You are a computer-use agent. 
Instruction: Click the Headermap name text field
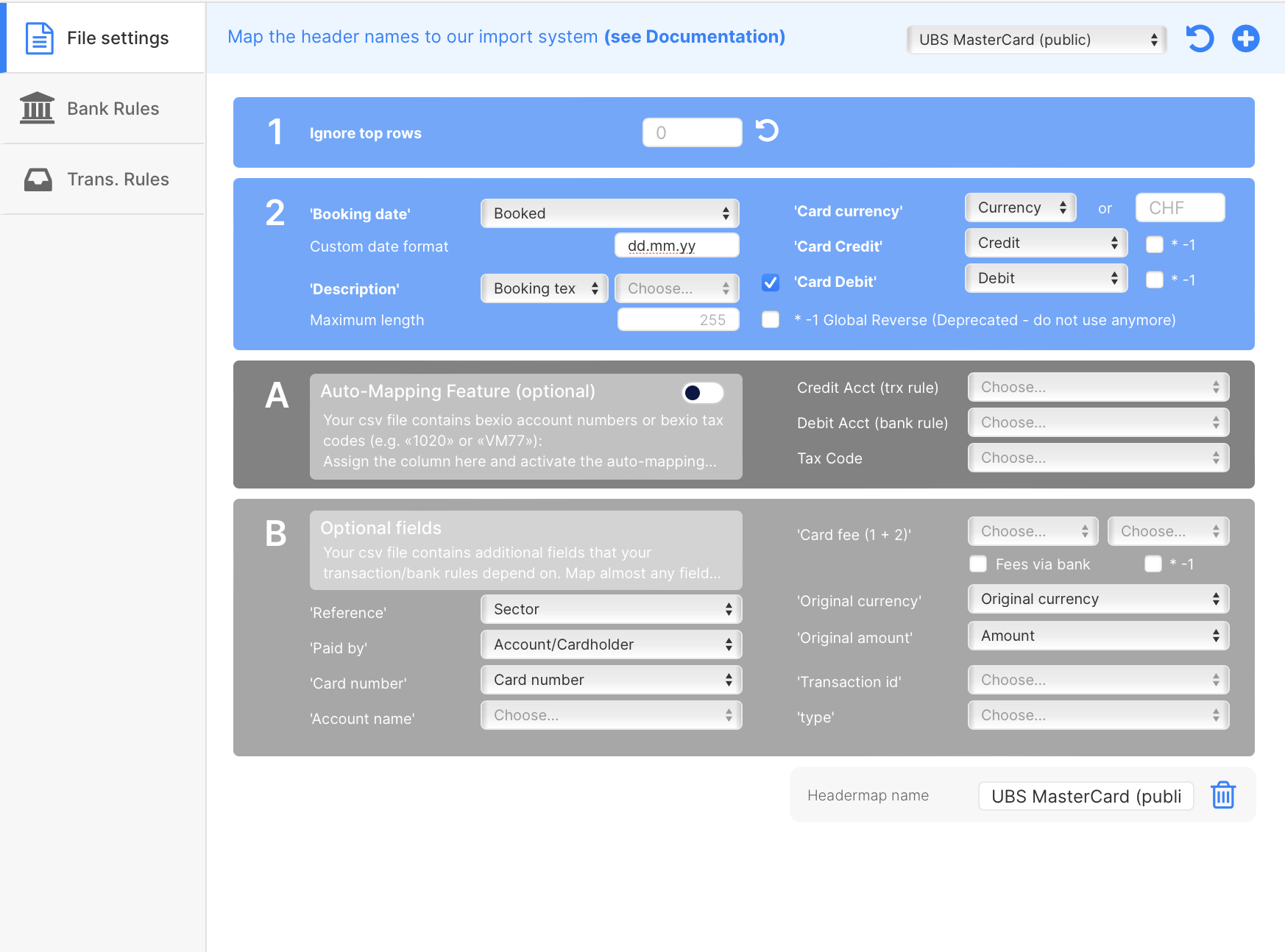click(1085, 795)
